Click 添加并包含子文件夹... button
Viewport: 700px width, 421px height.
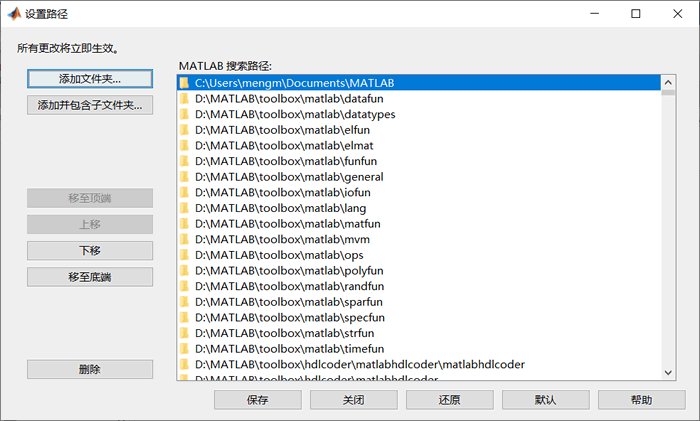tap(90, 105)
